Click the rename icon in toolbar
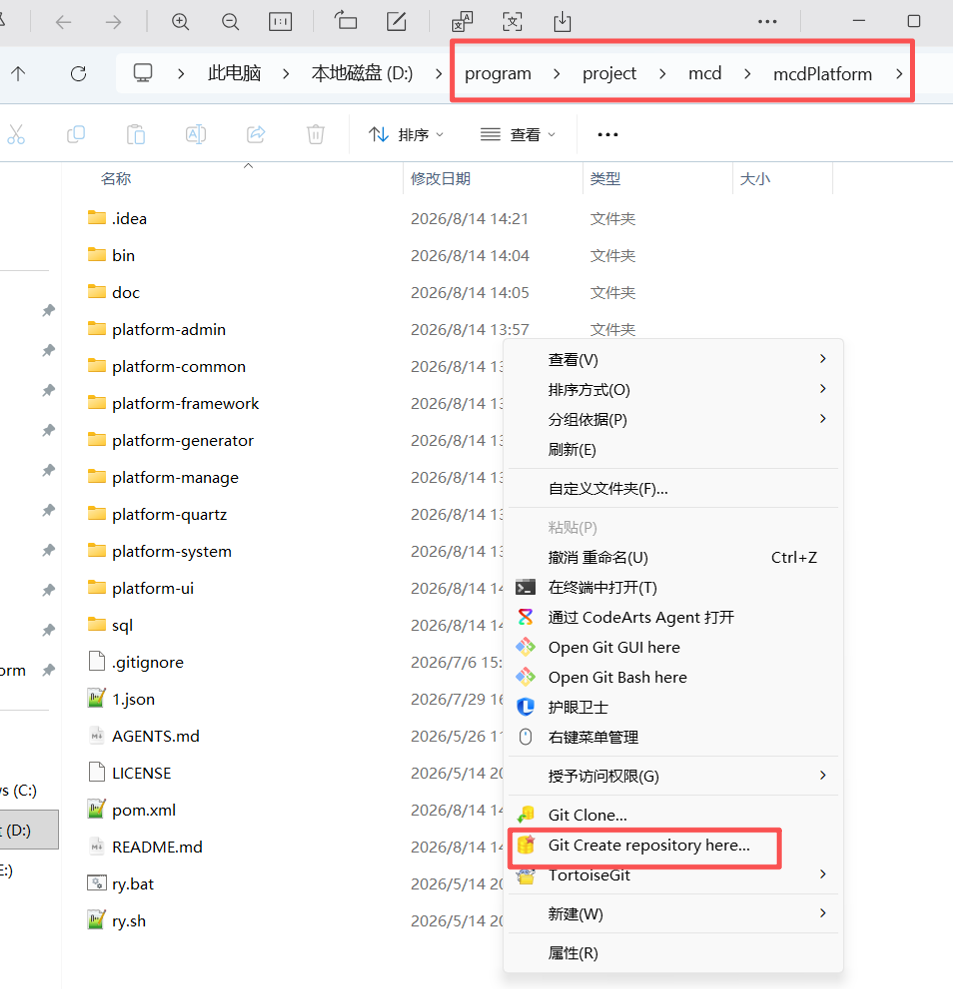The image size is (953, 989). (196, 134)
